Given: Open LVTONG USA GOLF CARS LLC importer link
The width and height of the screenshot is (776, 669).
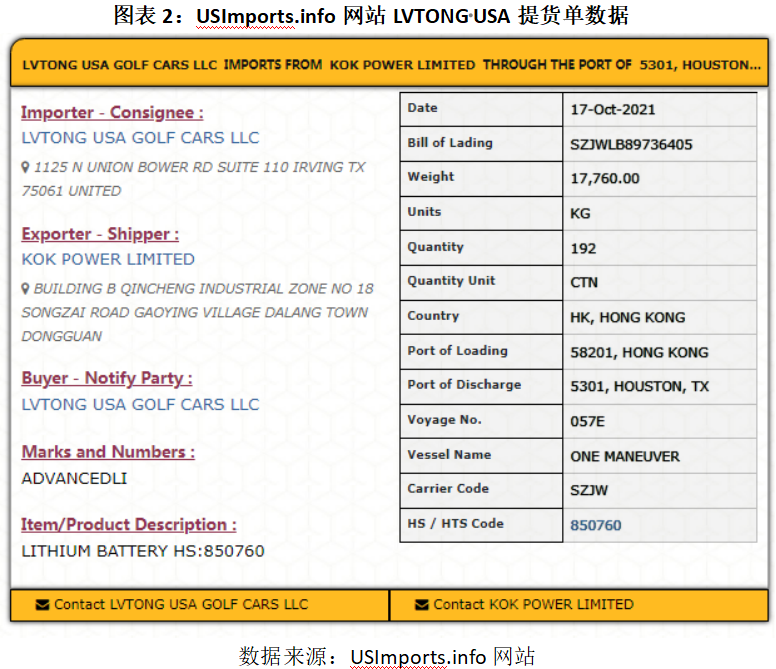Looking at the screenshot, I should pyautogui.click(x=140, y=138).
